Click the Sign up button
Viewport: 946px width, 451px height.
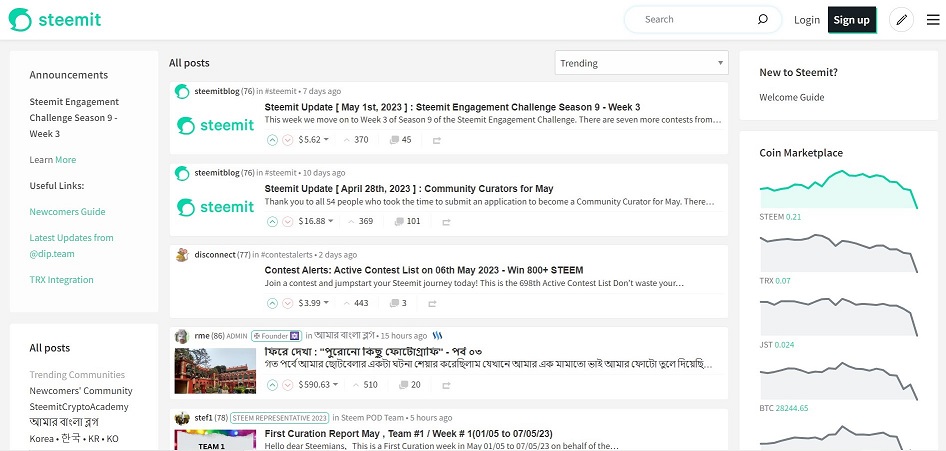point(851,20)
